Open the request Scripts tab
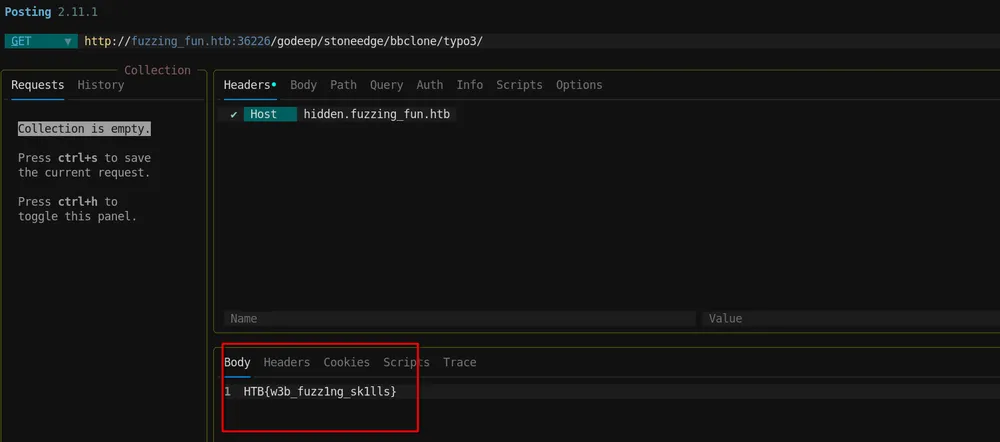 [x=519, y=85]
